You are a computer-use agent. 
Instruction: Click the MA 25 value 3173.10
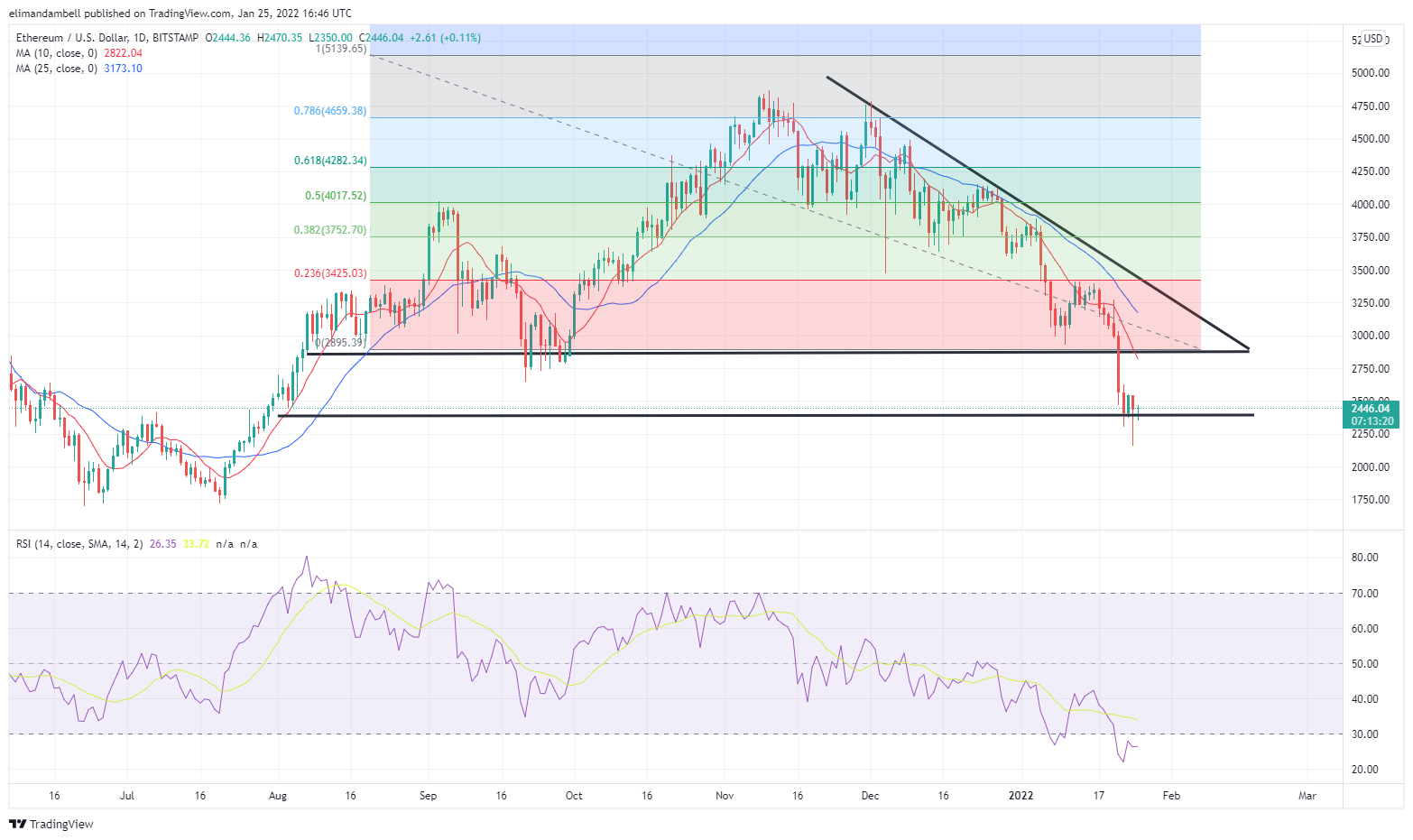(x=123, y=69)
